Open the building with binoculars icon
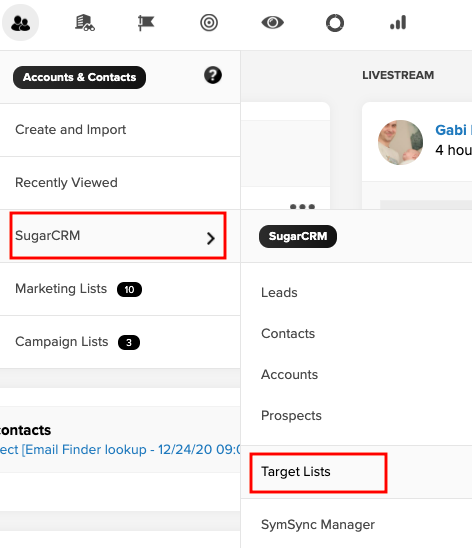472x548 pixels. pyautogui.click(x=85, y=23)
